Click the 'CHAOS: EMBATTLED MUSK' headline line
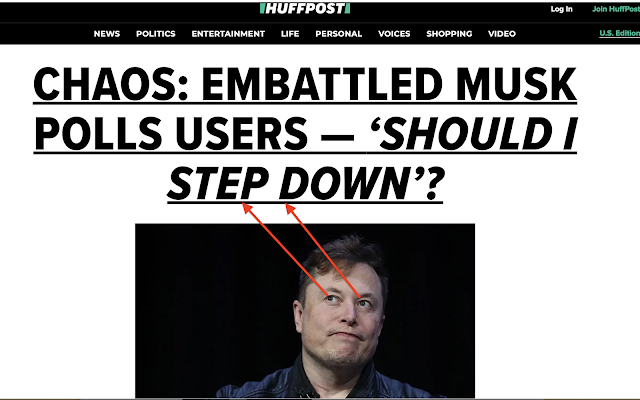The image size is (640, 400). point(305,84)
